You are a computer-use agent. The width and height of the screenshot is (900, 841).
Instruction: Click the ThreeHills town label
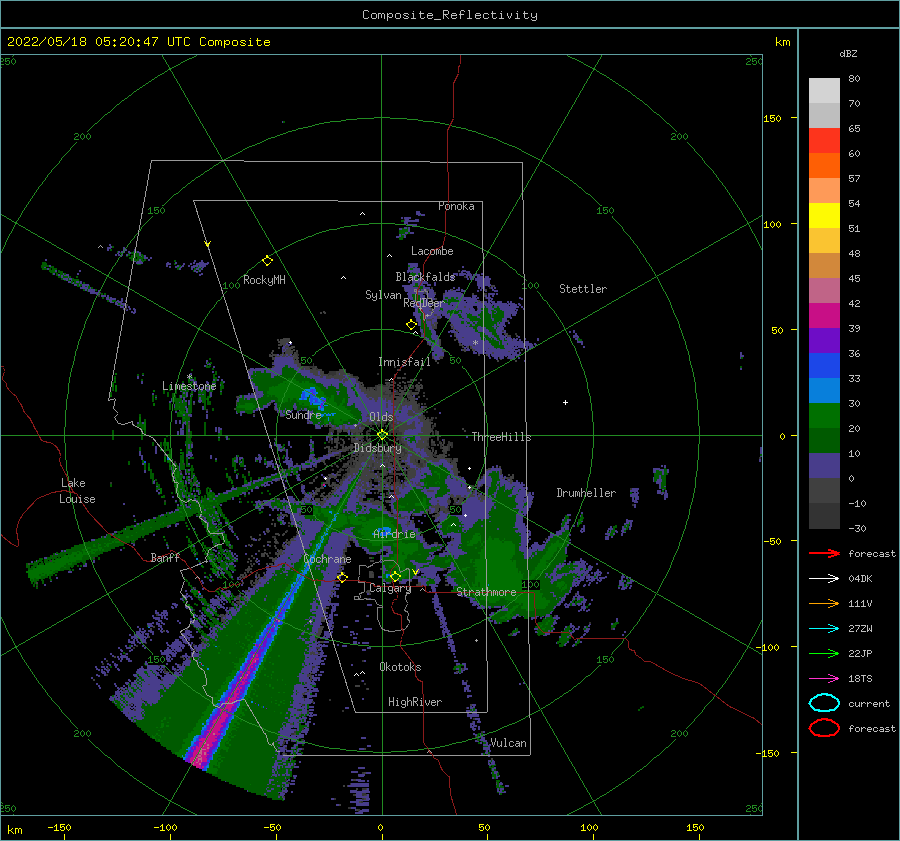pyautogui.click(x=501, y=437)
